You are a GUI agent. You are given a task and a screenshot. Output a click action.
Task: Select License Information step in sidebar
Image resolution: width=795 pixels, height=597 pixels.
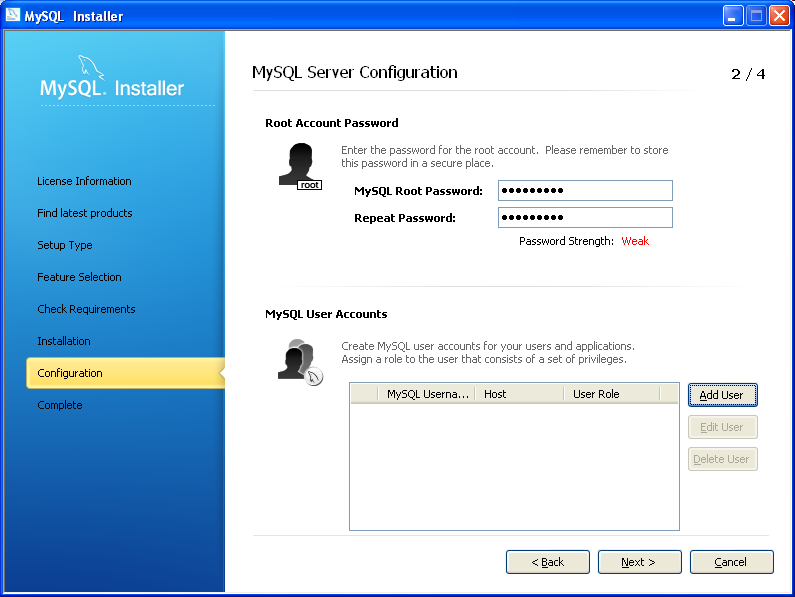[84, 181]
